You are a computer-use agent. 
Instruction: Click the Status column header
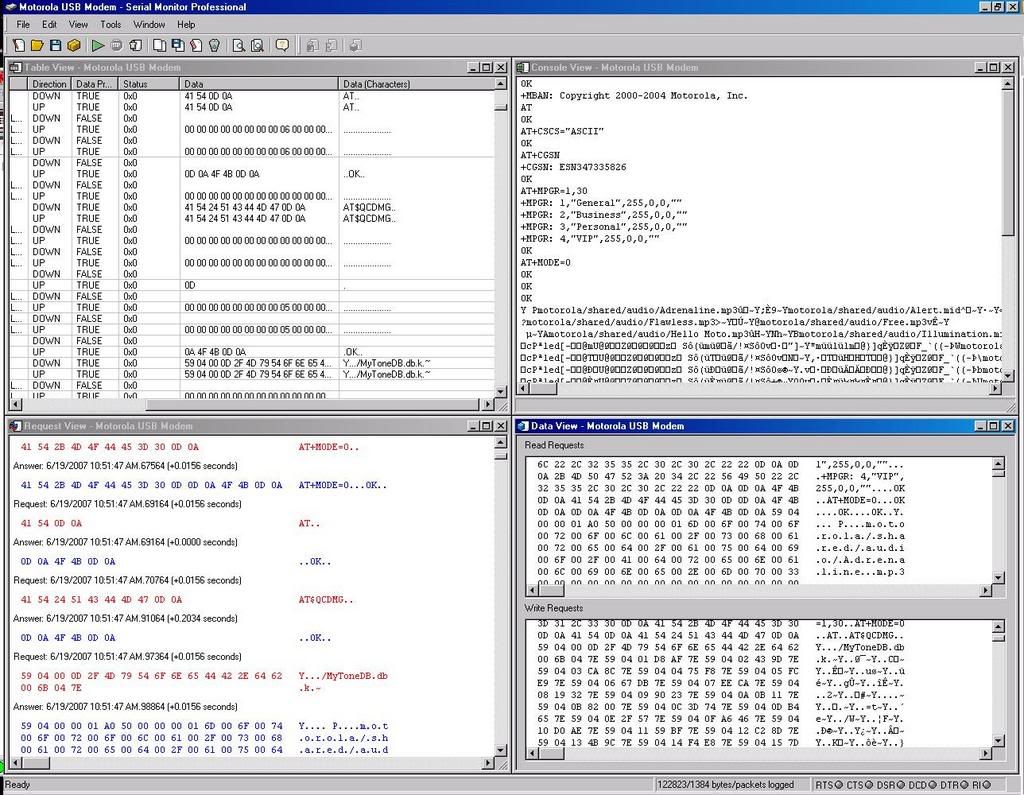(148, 84)
